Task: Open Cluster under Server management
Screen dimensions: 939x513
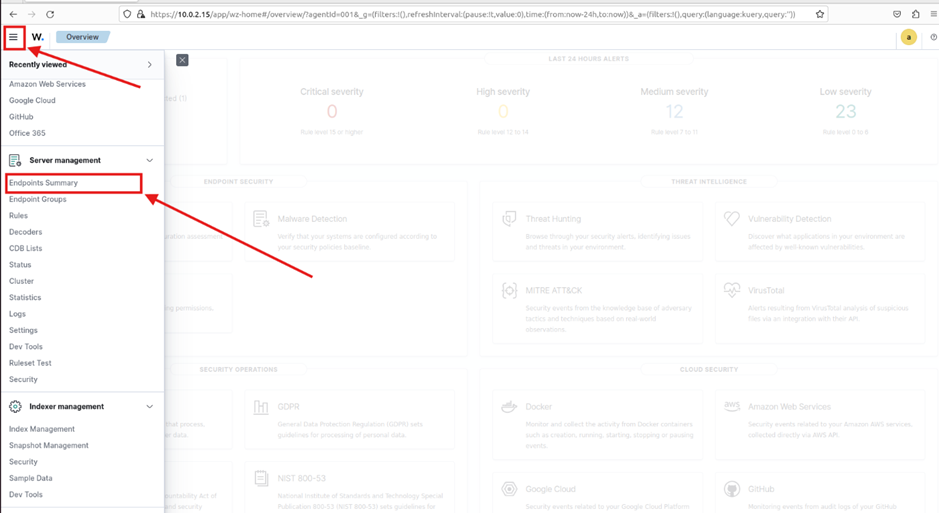Action: coord(22,281)
